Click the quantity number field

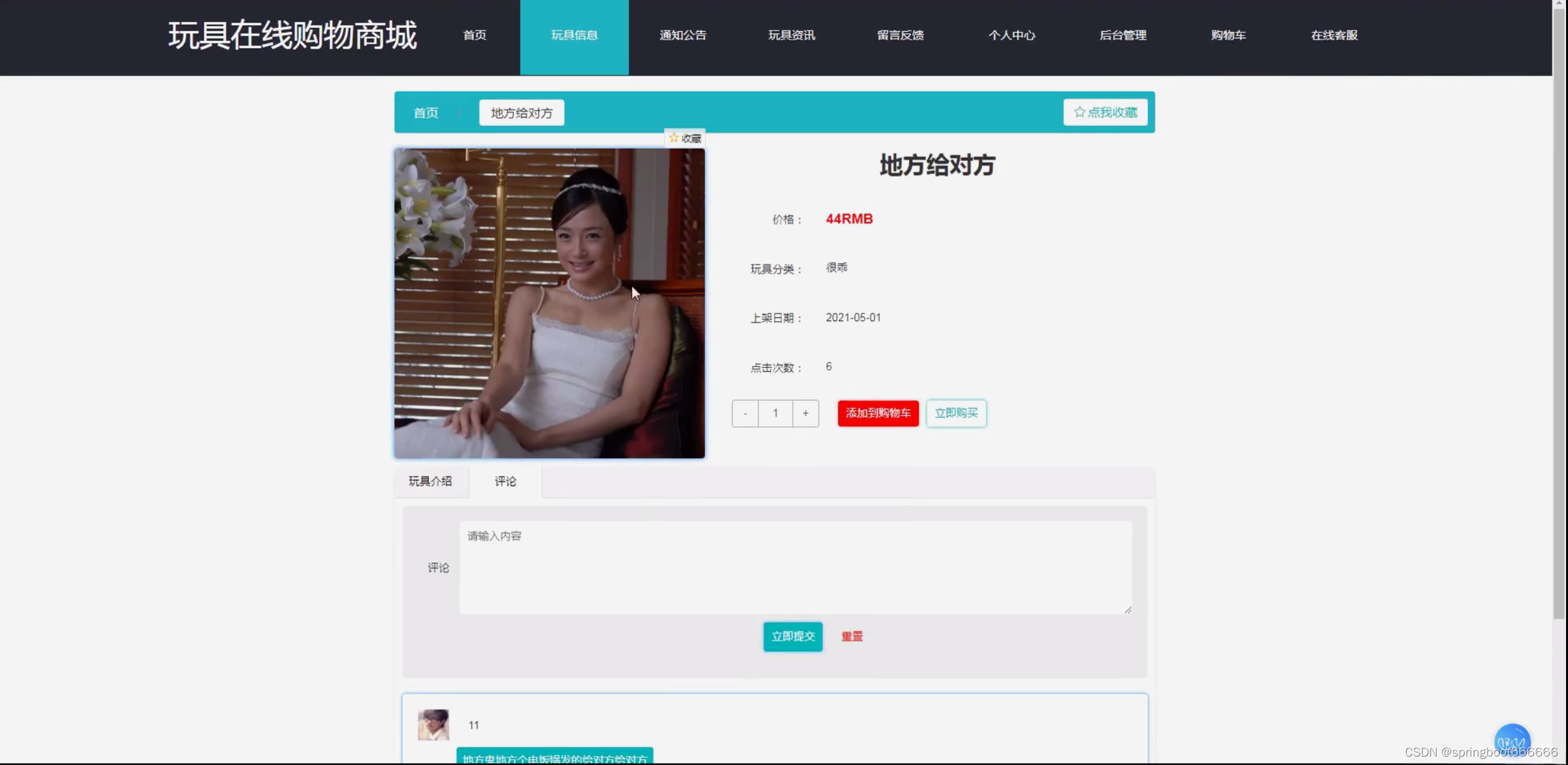pos(775,413)
